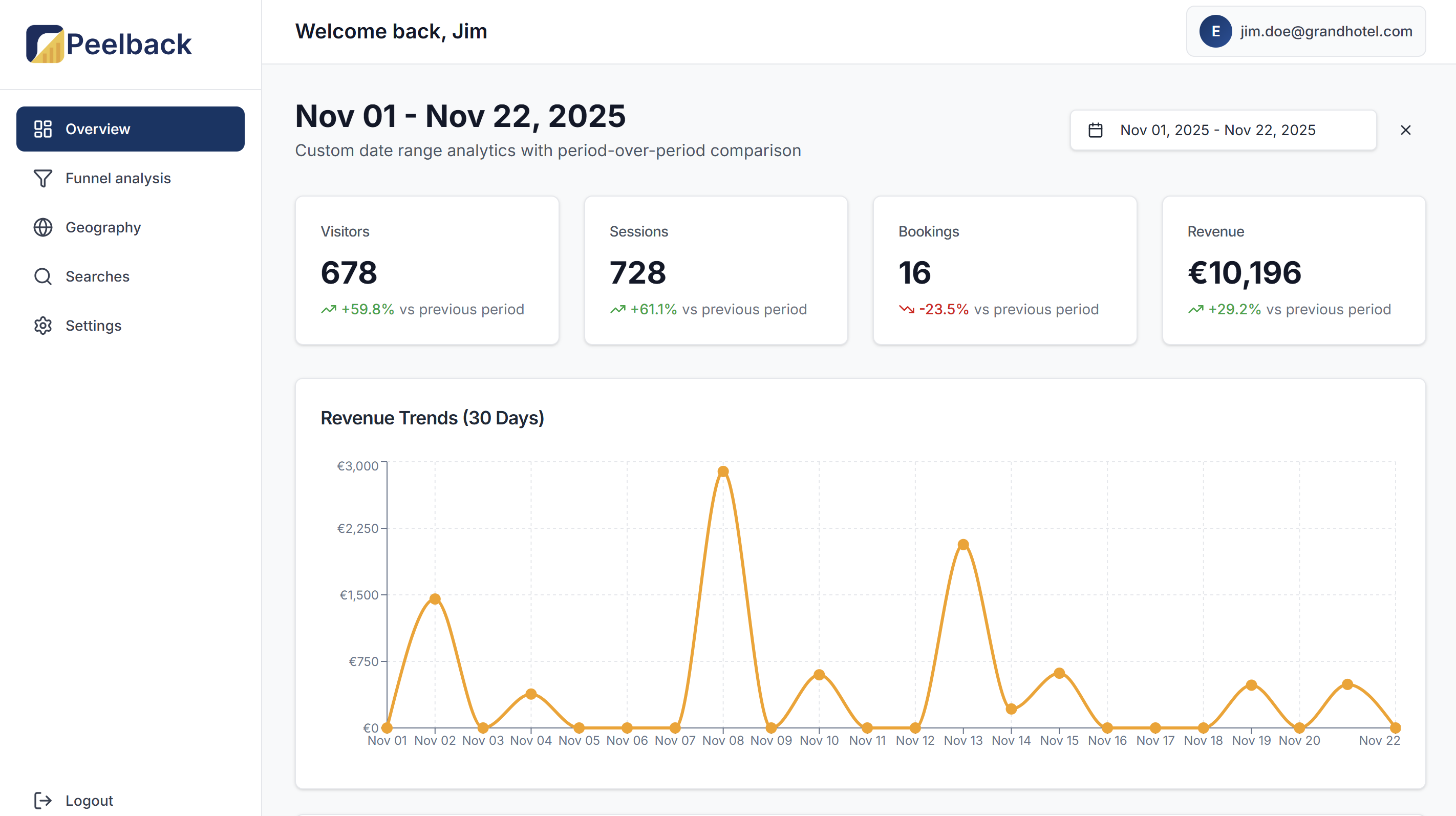Click the Funnel analysis filter icon
The height and width of the screenshot is (816, 1456).
click(42, 178)
